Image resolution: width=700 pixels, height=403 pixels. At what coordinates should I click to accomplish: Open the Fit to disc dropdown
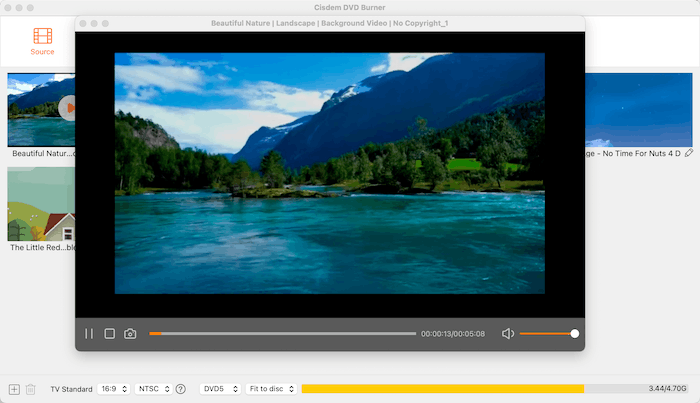tap(270, 389)
